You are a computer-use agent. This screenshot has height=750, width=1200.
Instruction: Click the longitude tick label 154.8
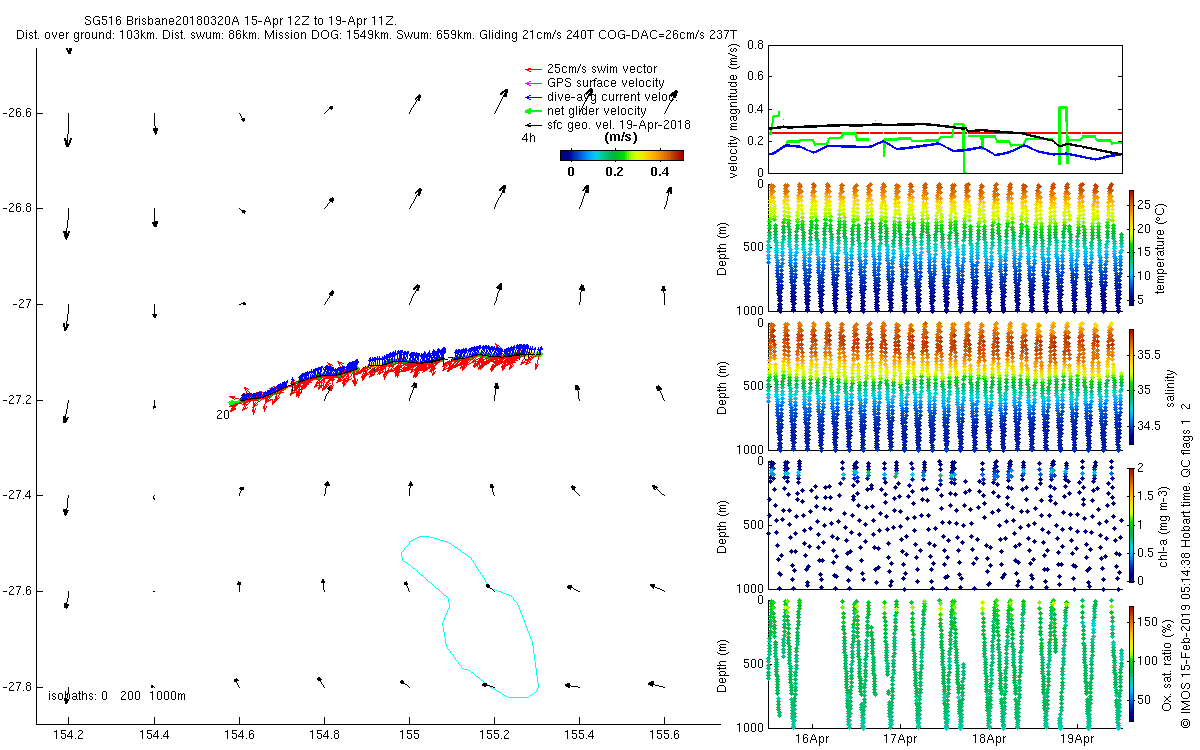click(324, 735)
